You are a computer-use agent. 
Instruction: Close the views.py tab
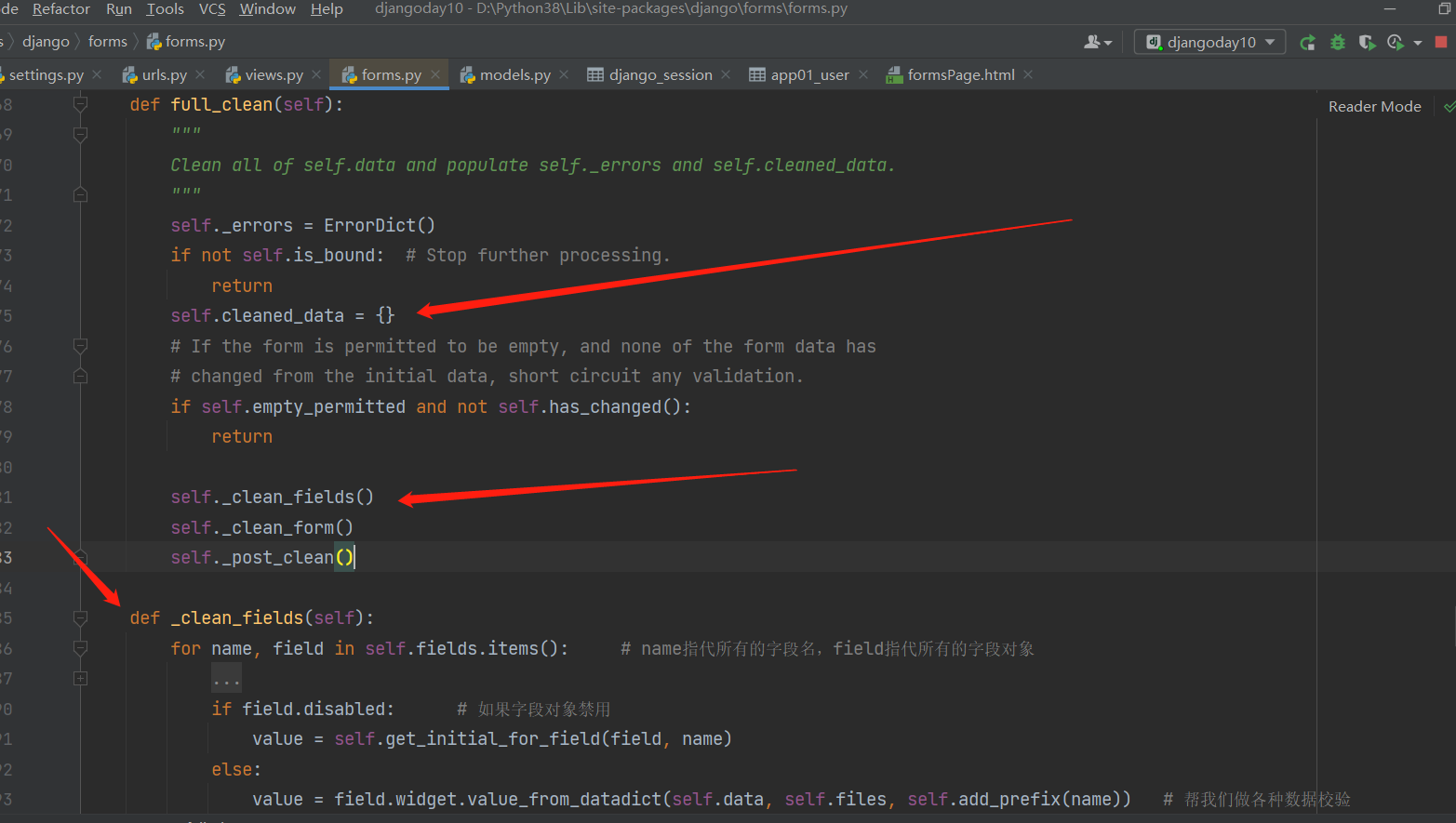(316, 75)
